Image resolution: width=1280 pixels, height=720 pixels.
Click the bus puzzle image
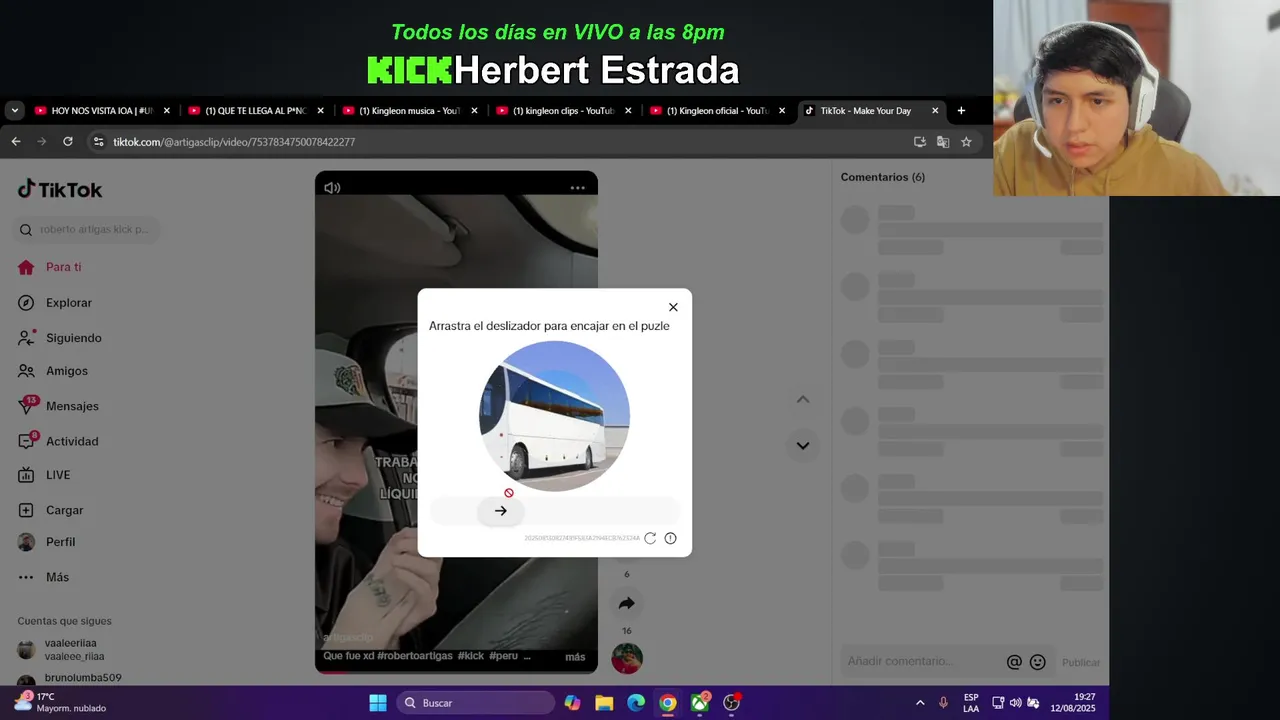click(554, 416)
